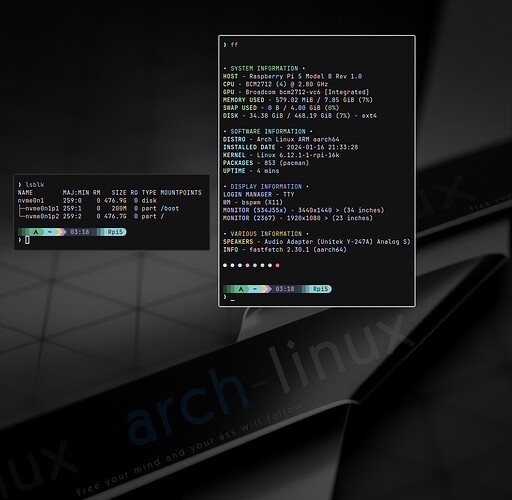Click the DISPLAY INFORMATION heading
Viewport: 512px width, 500px height.
(x=266, y=187)
